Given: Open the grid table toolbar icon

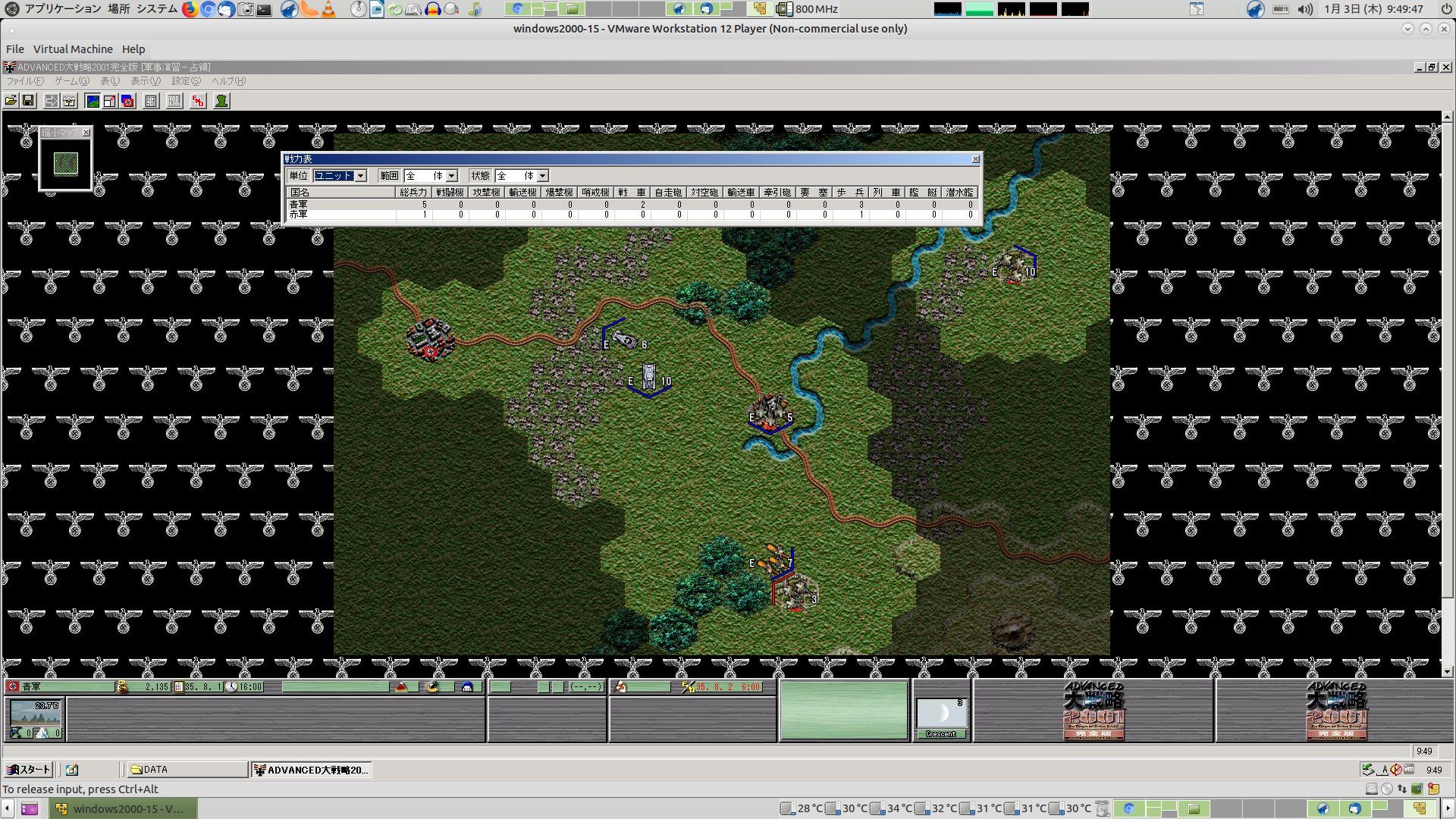Looking at the screenshot, I should [x=151, y=101].
